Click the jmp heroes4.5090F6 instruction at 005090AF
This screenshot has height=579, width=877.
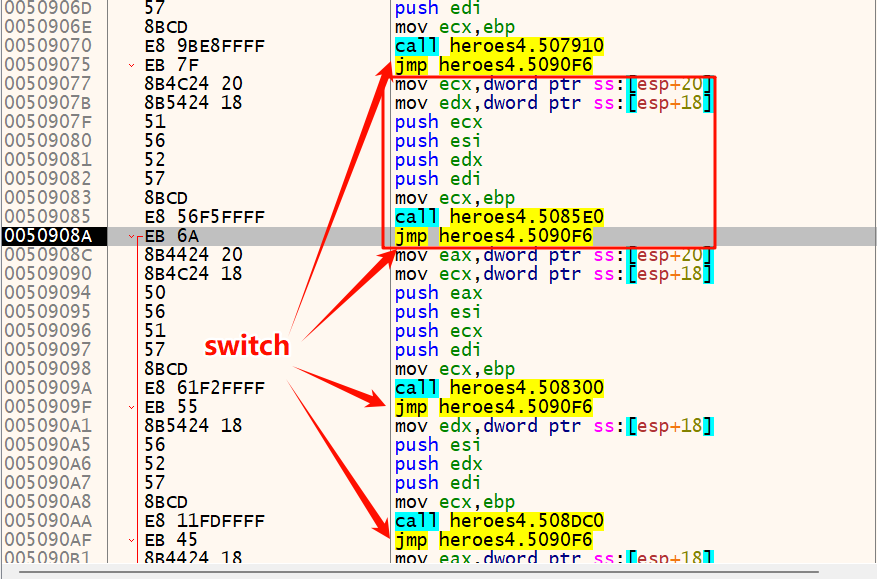tap(494, 540)
